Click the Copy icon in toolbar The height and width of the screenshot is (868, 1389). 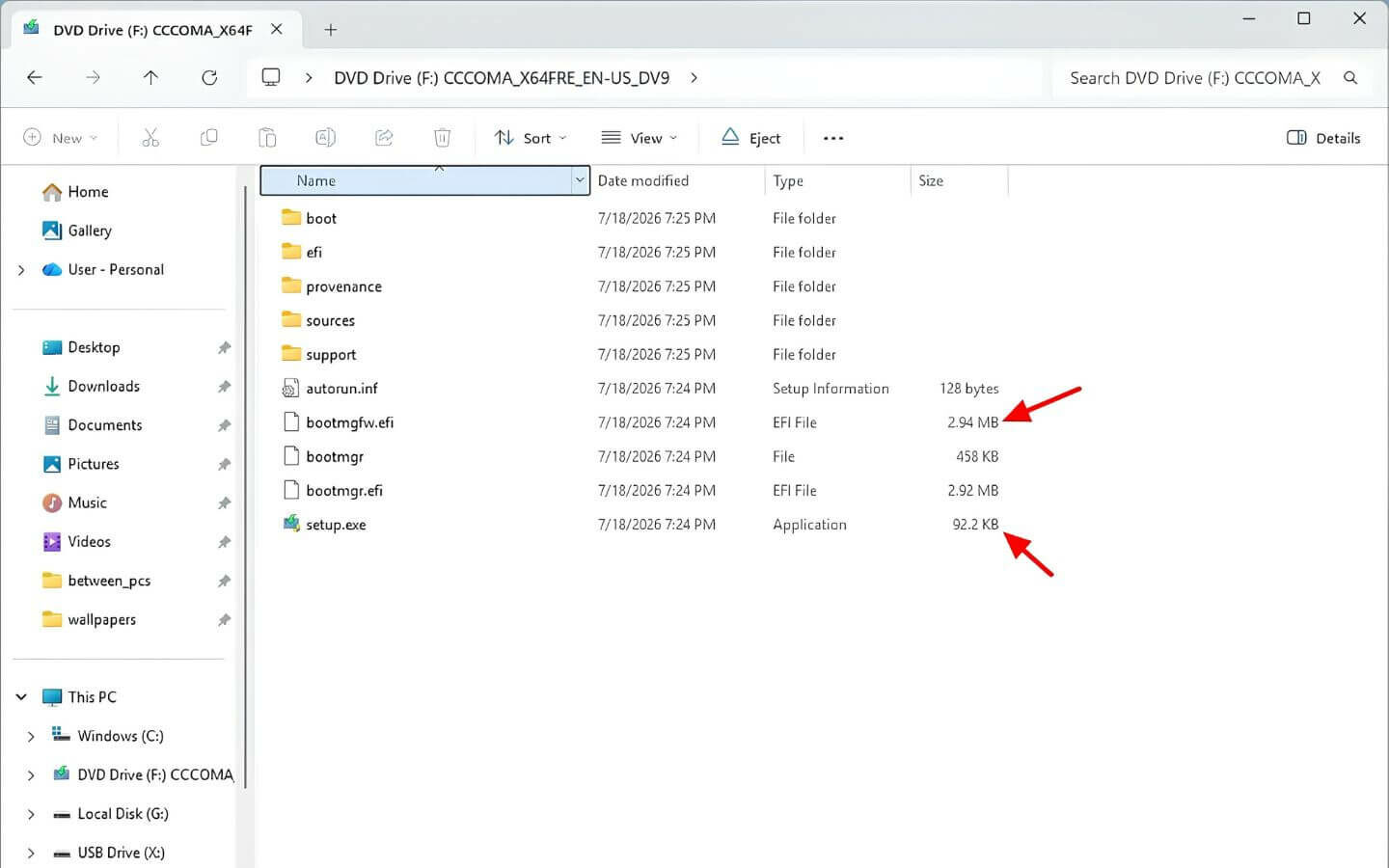pos(208,138)
